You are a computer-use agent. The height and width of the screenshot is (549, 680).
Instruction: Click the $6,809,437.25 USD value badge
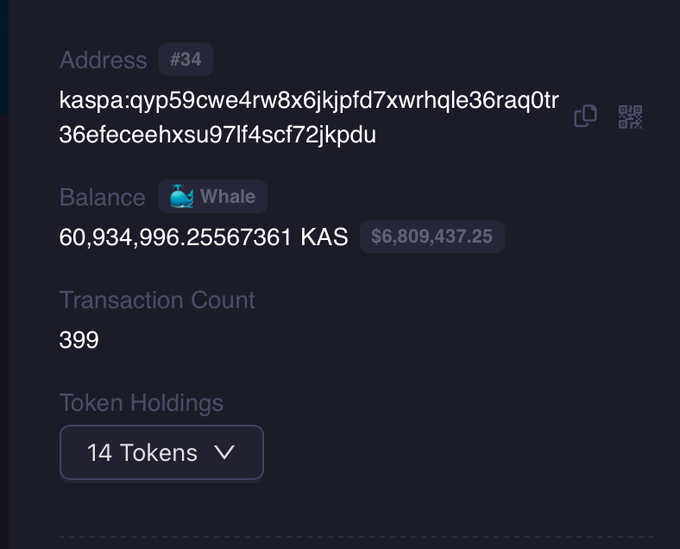[x=432, y=237]
